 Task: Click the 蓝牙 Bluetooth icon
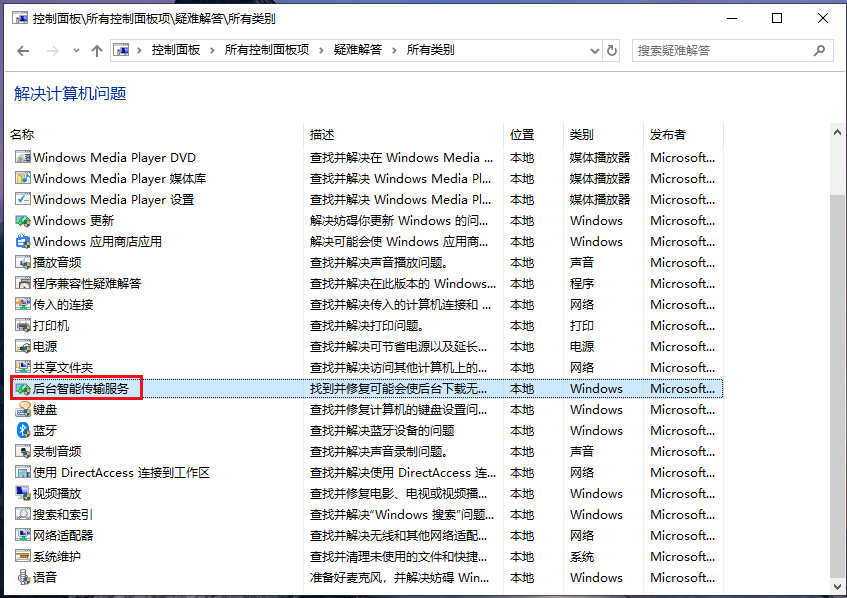(x=23, y=431)
